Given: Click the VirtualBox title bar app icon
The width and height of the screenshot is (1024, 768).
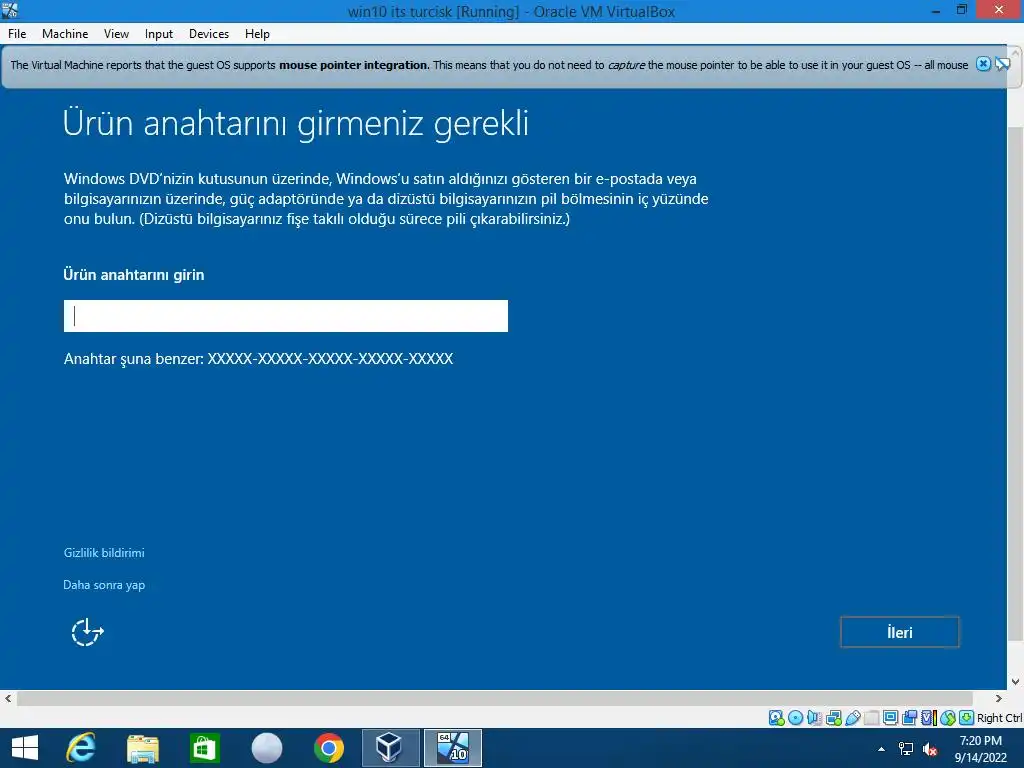Looking at the screenshot, I should coord(10,10).
